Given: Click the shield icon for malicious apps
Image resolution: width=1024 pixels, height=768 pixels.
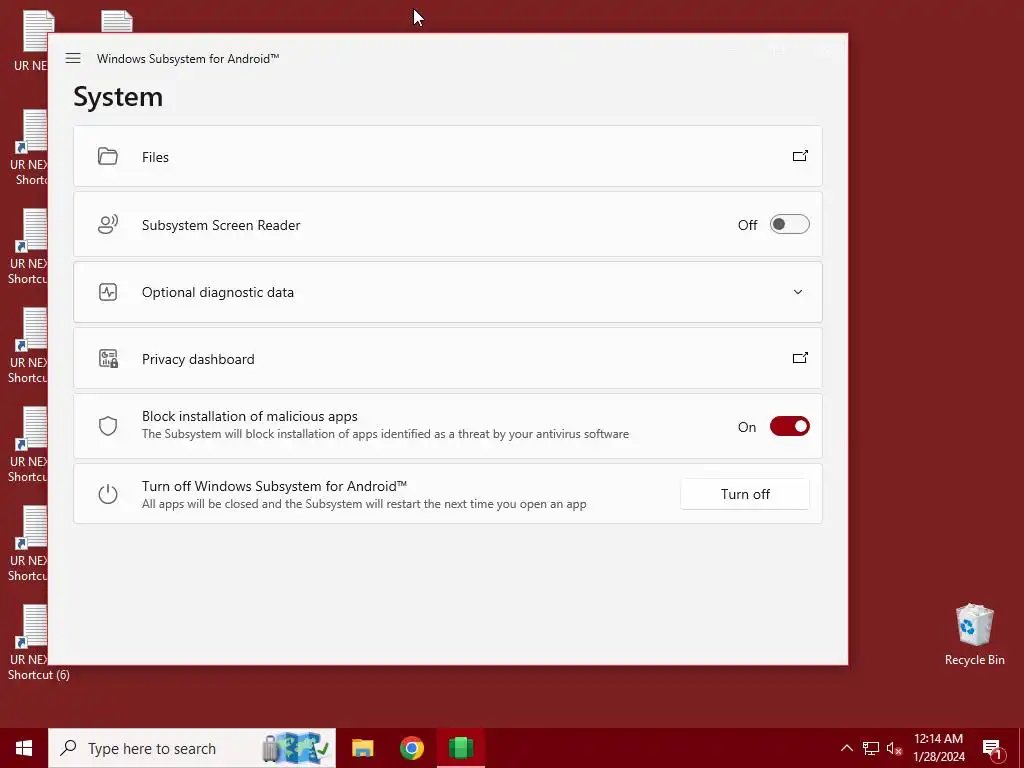Looking at the screenshot, I should click(108, 426).
